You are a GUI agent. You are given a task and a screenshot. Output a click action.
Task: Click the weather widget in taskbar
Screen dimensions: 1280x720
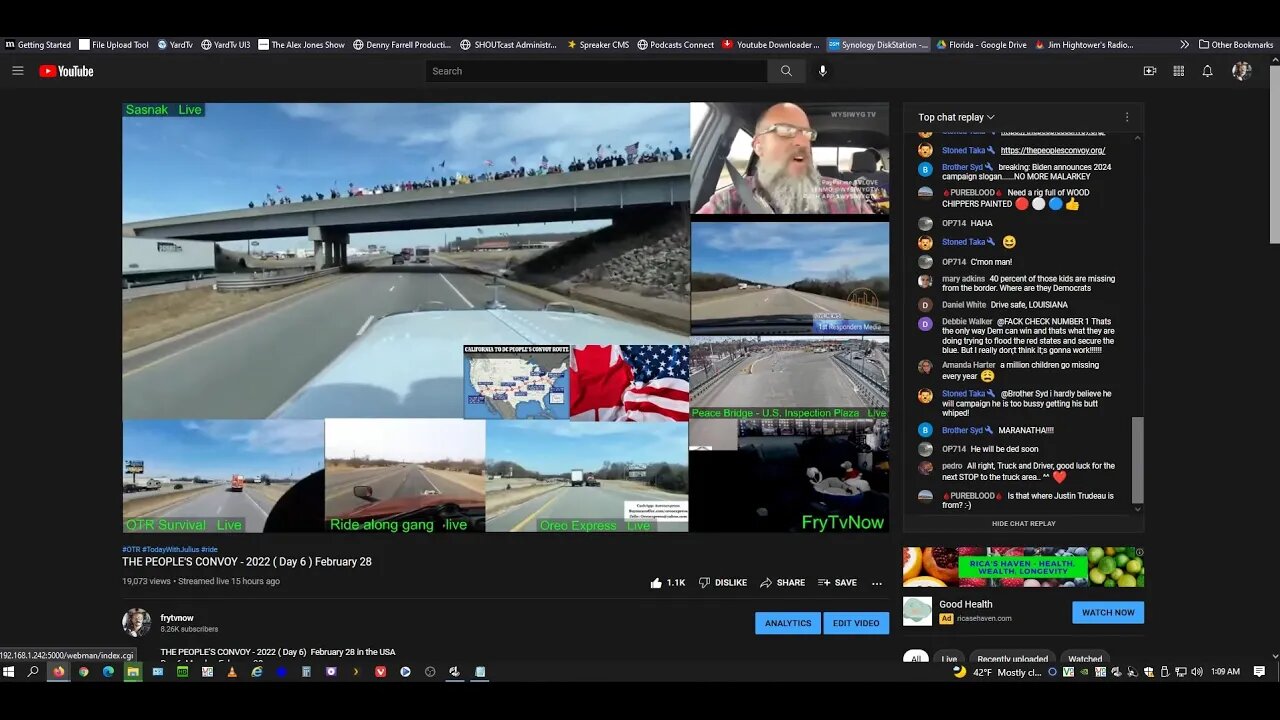998,672
